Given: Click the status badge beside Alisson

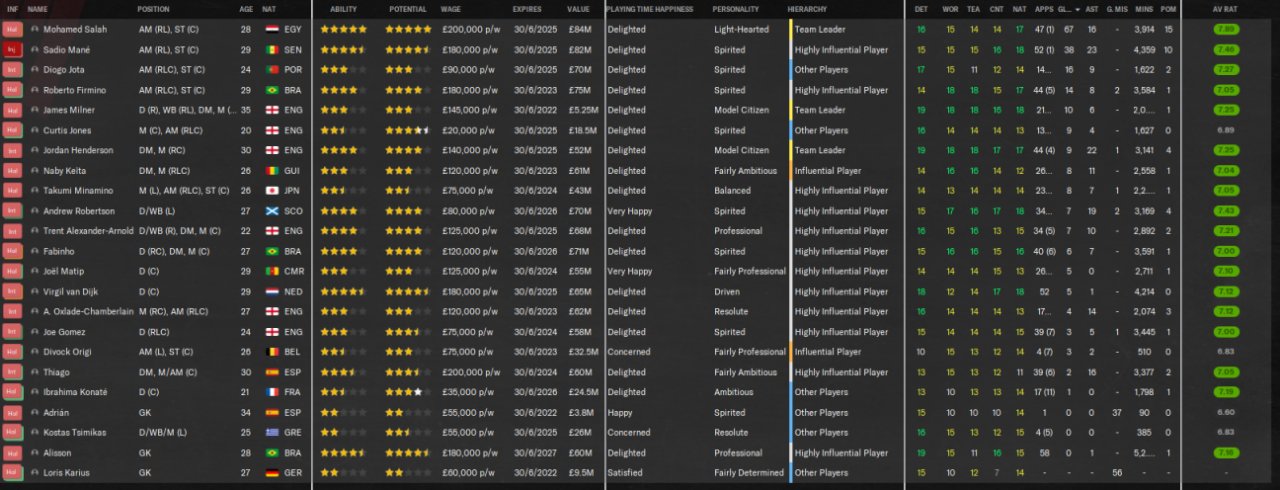Looking at the screenshot, I should pyautogui.click(x=12, y=452).
